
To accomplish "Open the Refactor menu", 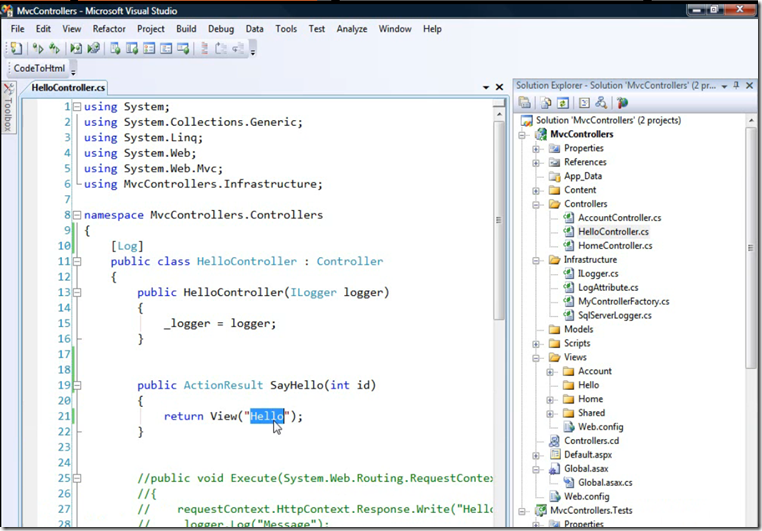I will click(109, 29).
